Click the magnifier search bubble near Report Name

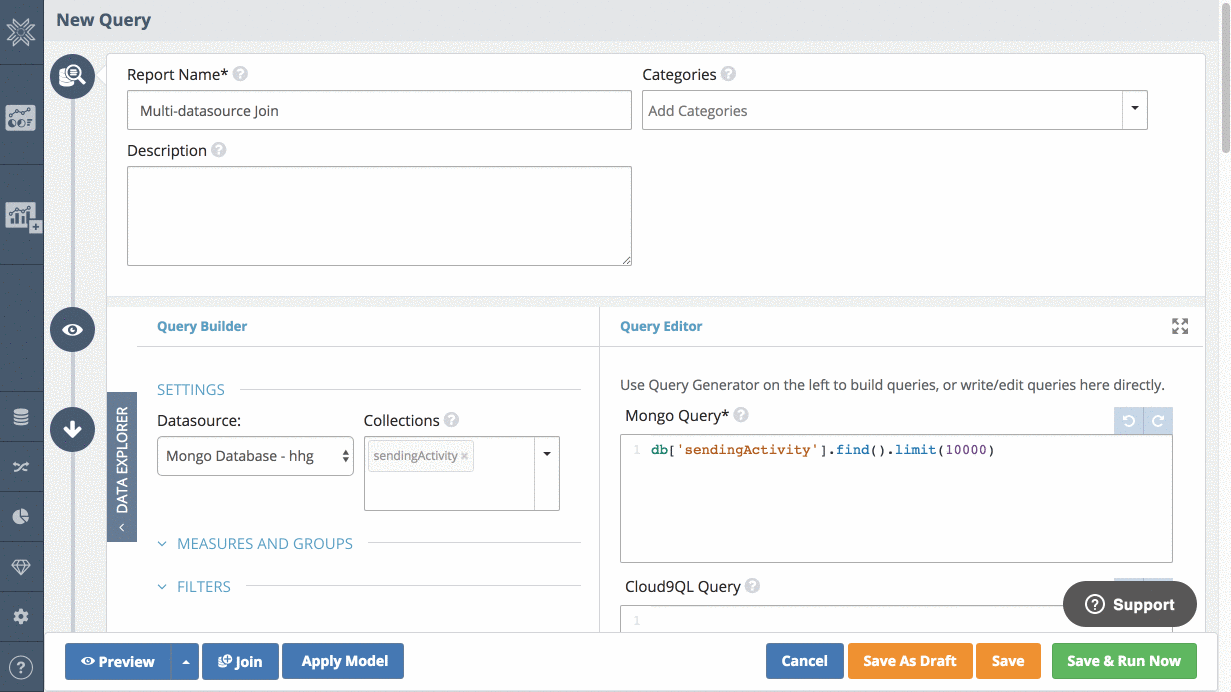point(72,75)
